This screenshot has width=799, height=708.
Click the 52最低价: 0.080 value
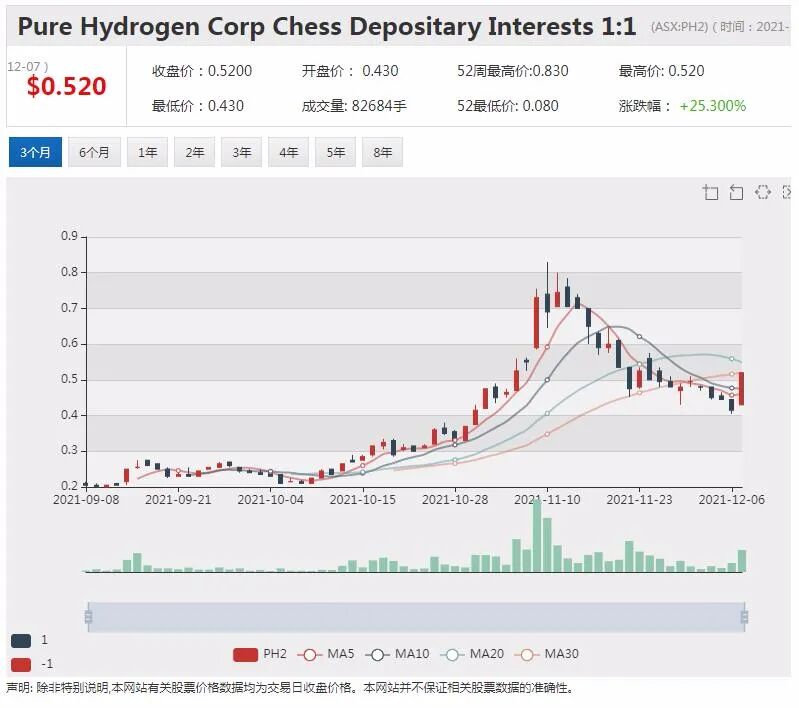[x=508, y=106]
